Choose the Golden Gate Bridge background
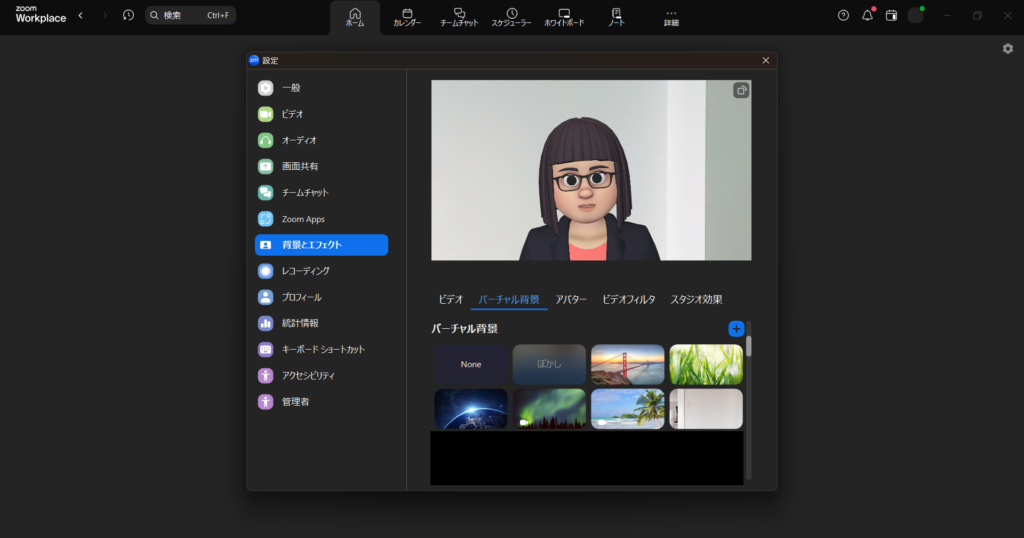The image size is (1024, 538). [627, 364]
